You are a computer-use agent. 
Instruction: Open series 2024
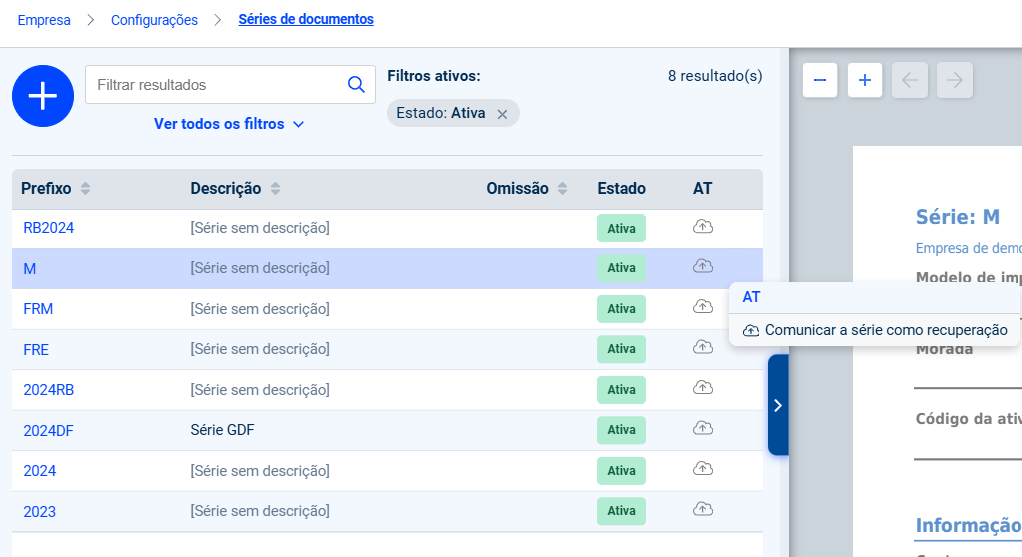(40, 471)
